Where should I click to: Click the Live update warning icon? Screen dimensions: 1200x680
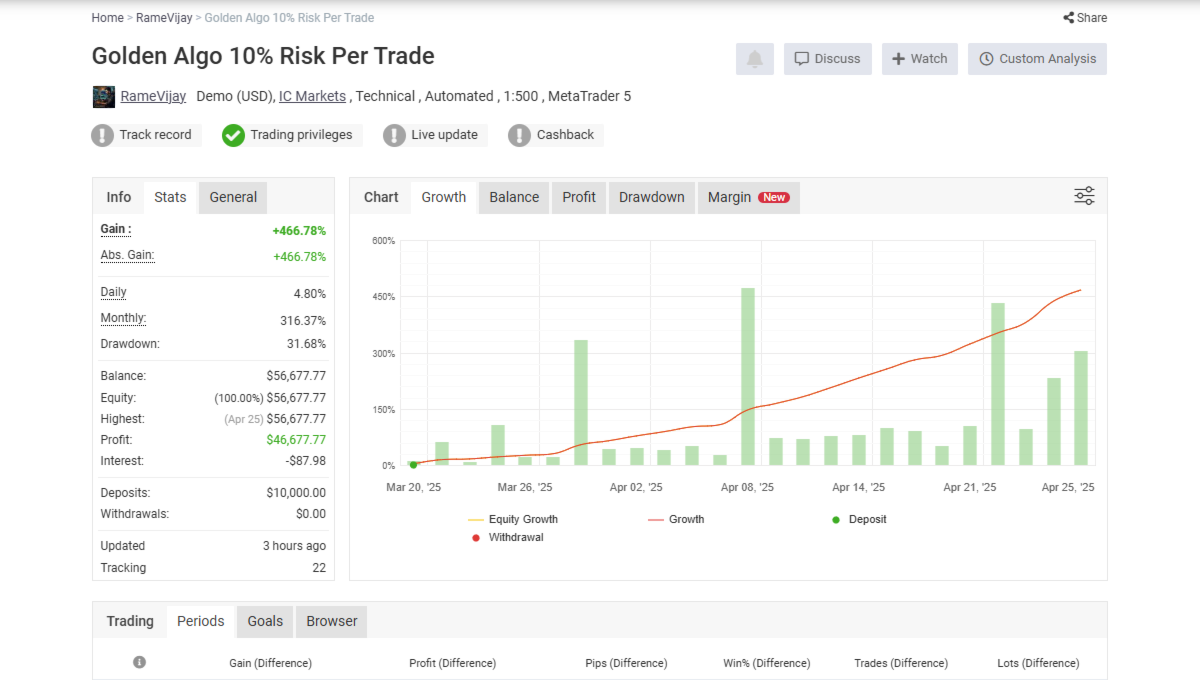pos(394,135)
